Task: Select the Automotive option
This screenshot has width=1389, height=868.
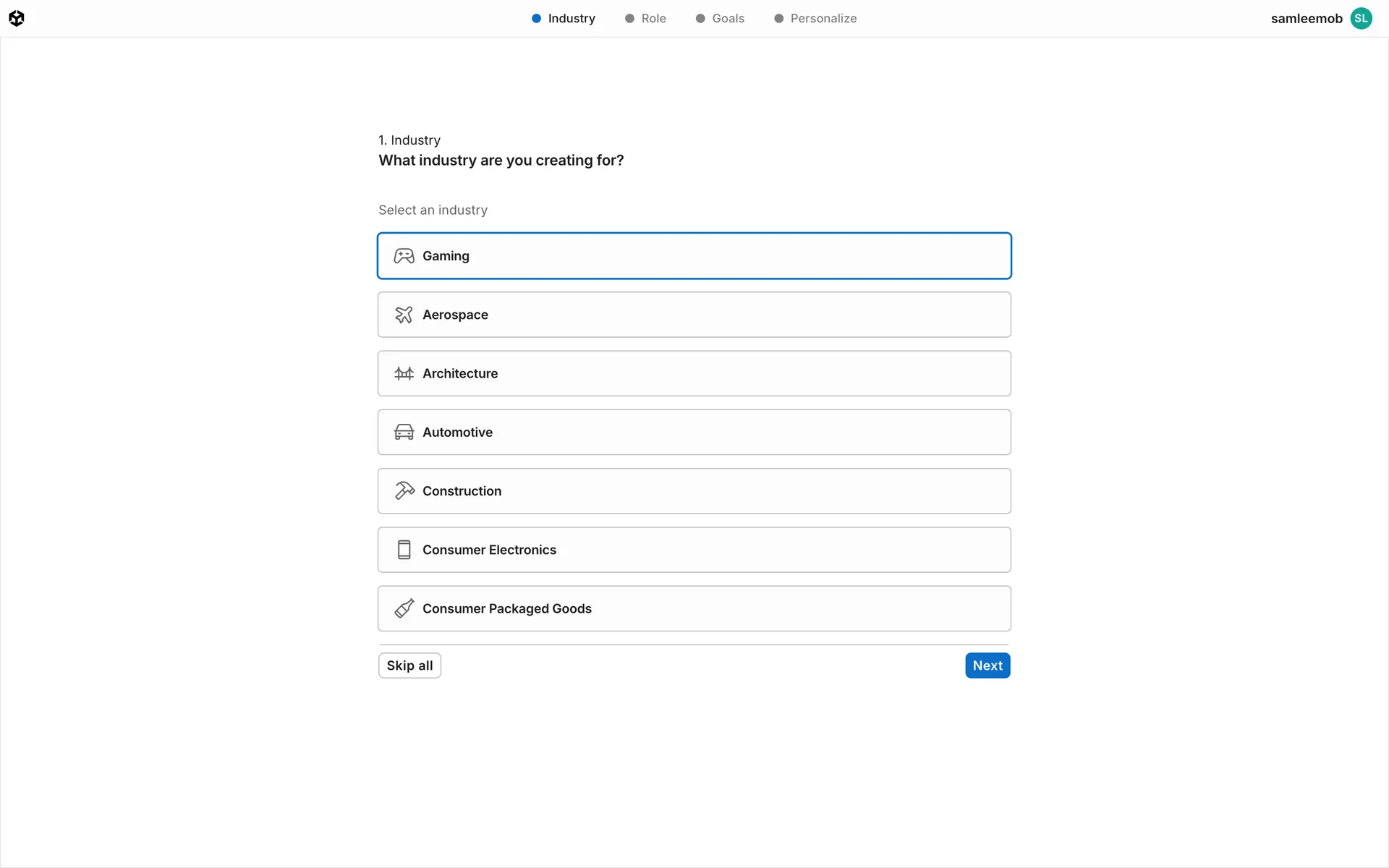Action: point(693,433)
